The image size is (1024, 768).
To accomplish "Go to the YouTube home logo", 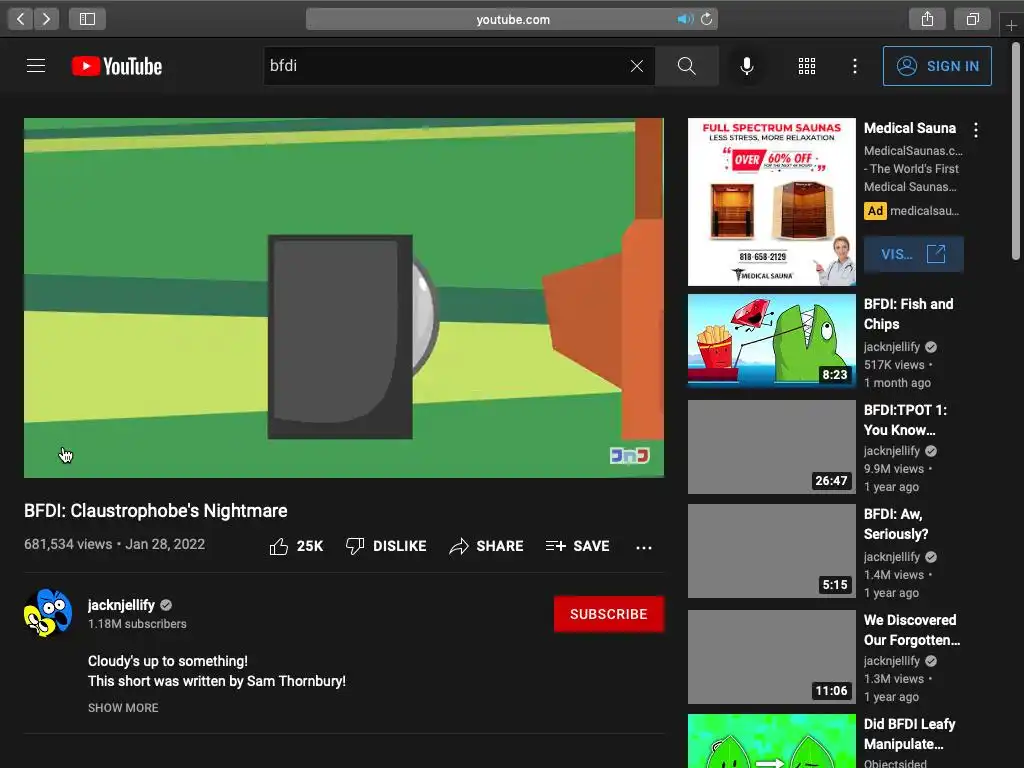I will pyautogui.click(x=117, y=66).
